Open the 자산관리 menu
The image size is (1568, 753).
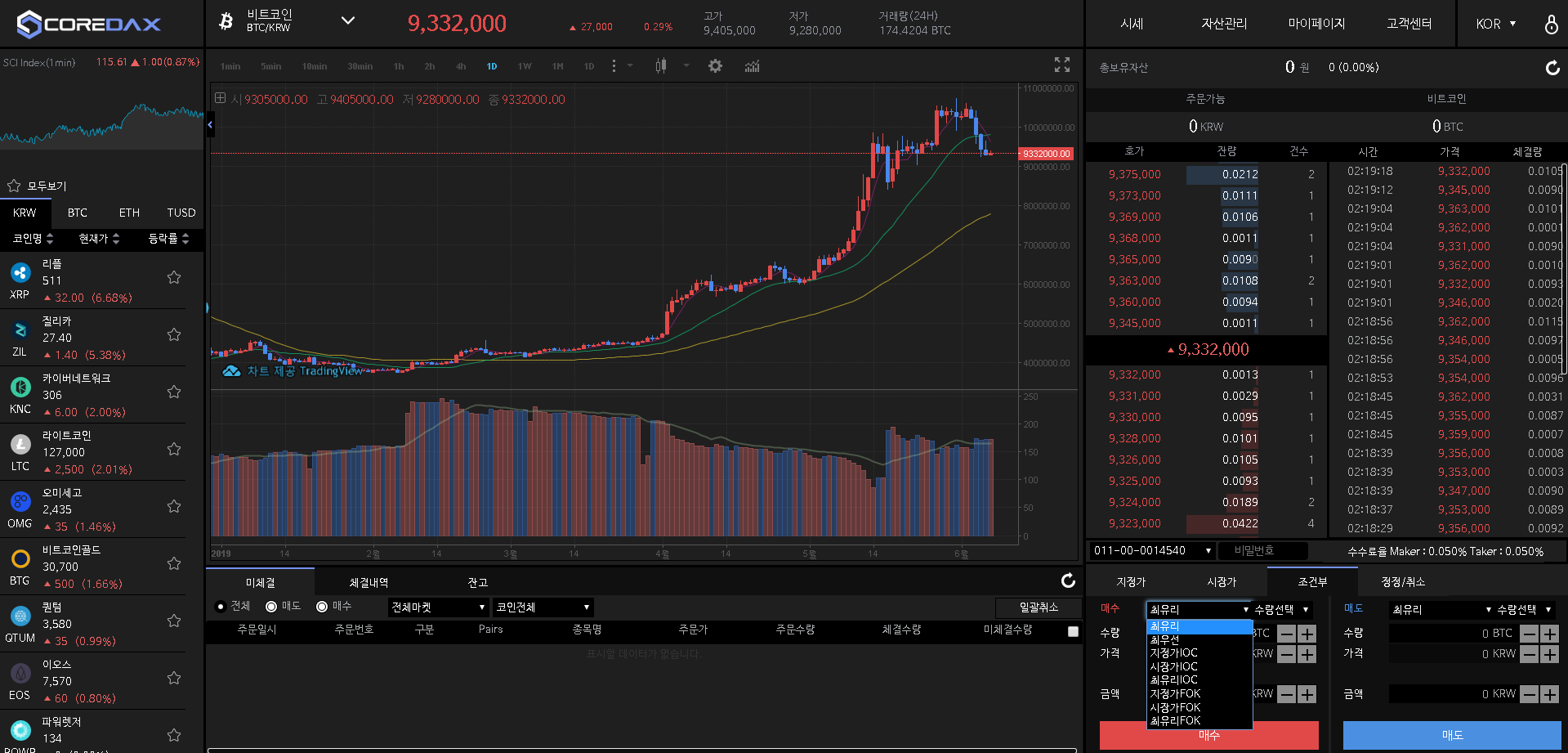point(1224,24)
